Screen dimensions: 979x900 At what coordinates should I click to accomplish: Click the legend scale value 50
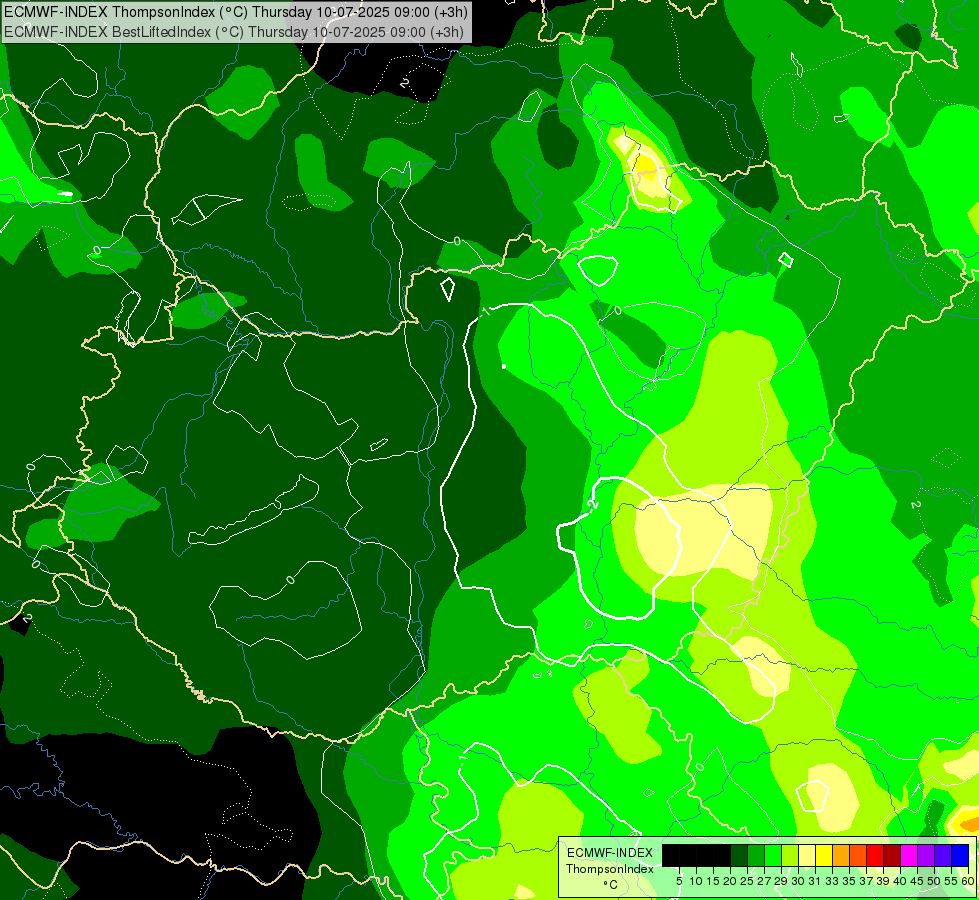click(x=934, y=881)
